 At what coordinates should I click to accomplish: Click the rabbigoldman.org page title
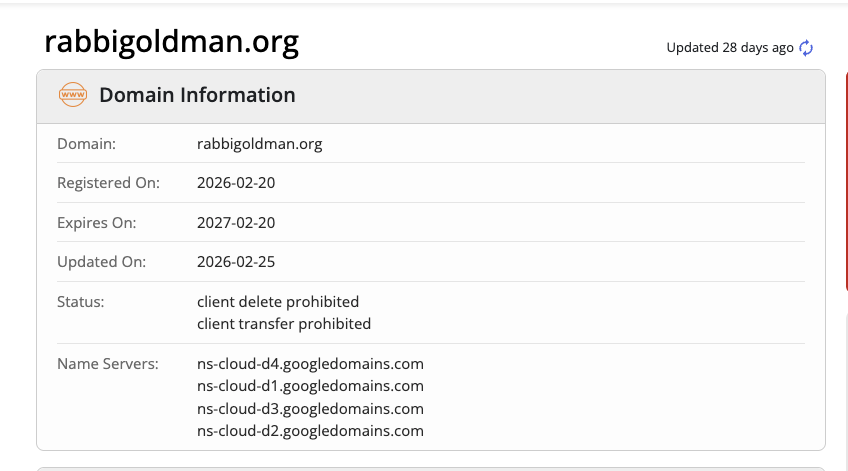[171, 42]
